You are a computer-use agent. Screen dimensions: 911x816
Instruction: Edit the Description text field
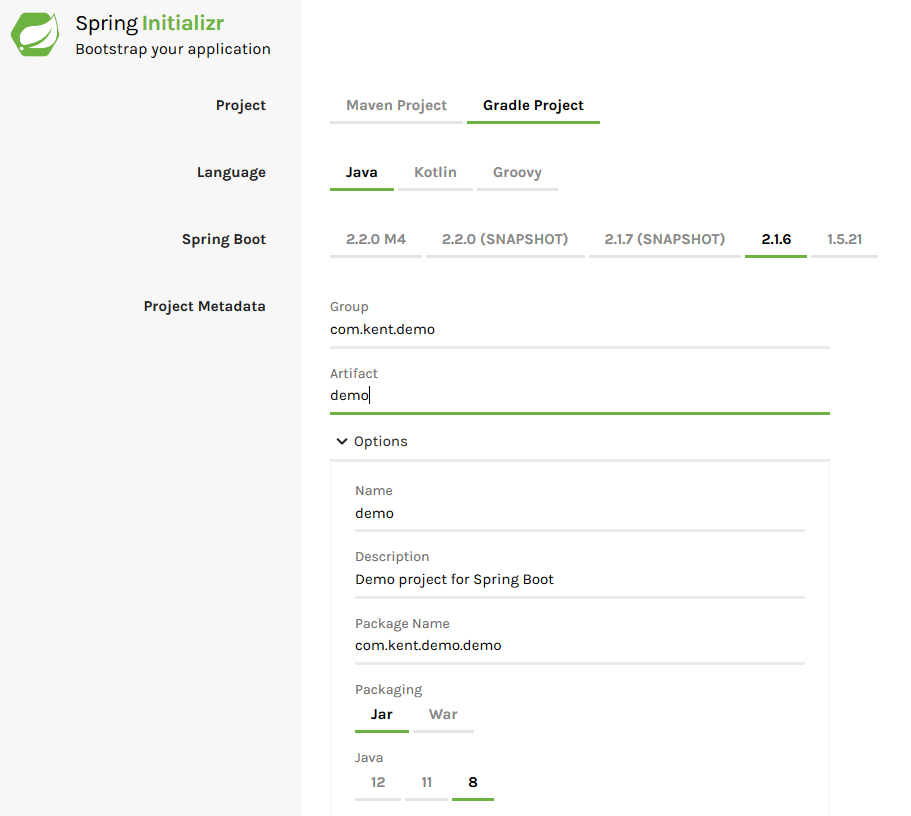tap(580, 578)
